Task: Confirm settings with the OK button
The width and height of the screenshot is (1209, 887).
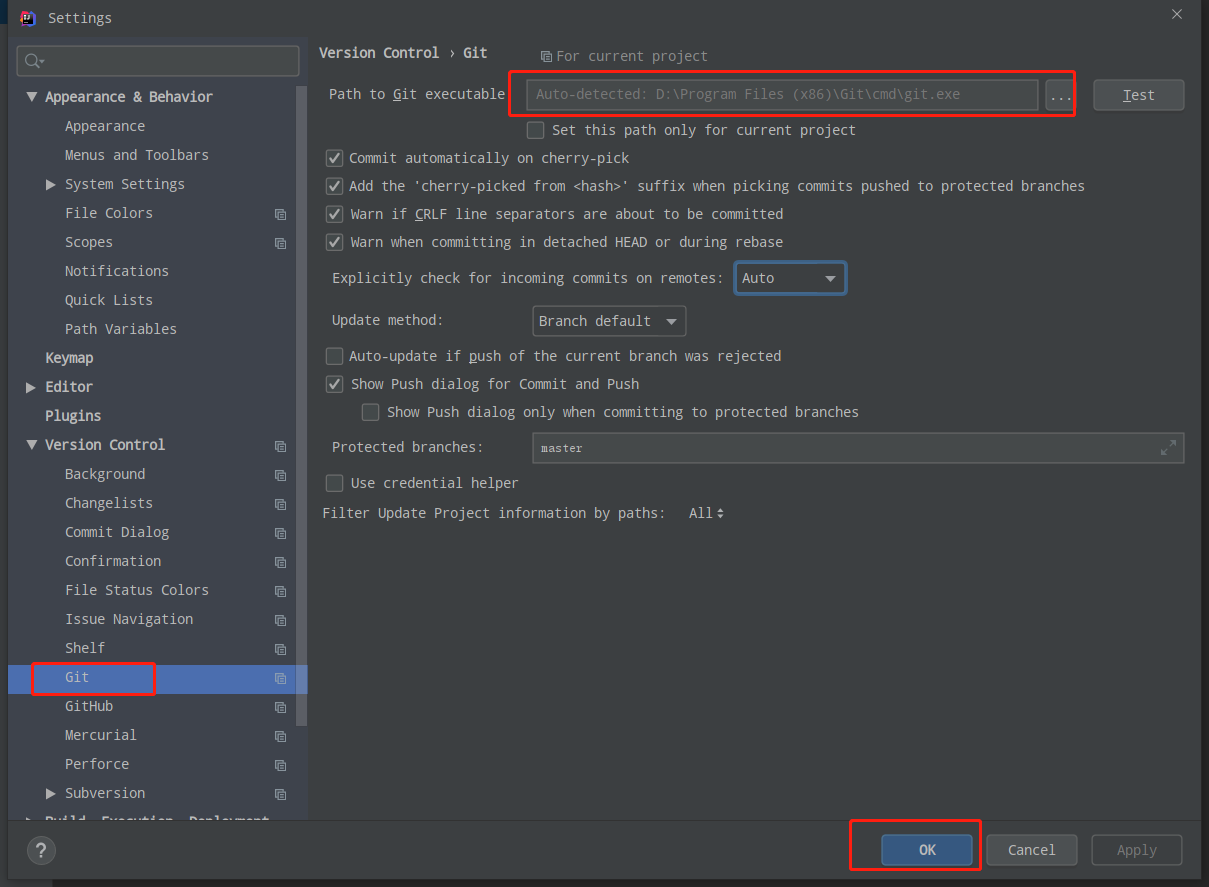Action: click(927, 850)
